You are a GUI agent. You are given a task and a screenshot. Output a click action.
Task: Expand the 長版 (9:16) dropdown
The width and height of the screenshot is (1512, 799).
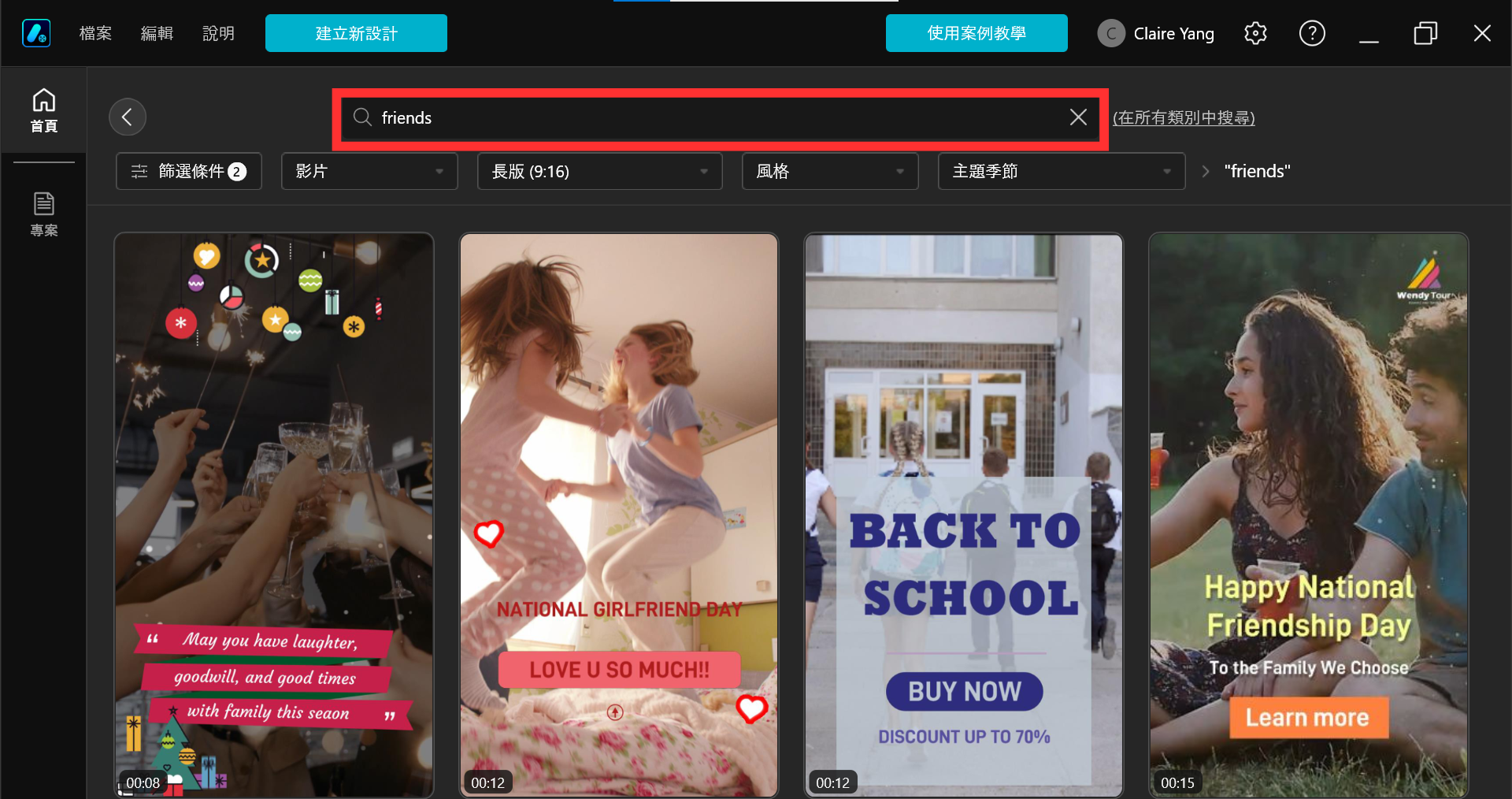[600, 171]
